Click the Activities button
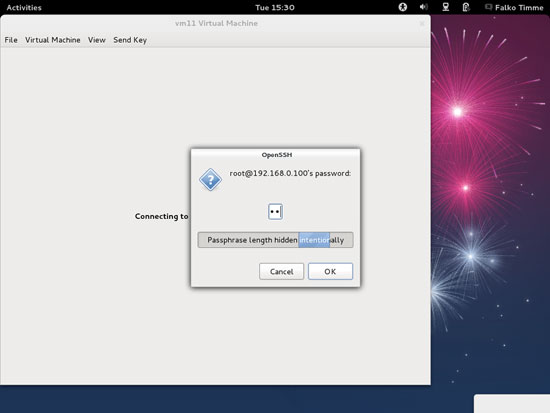 pos(24,7)
